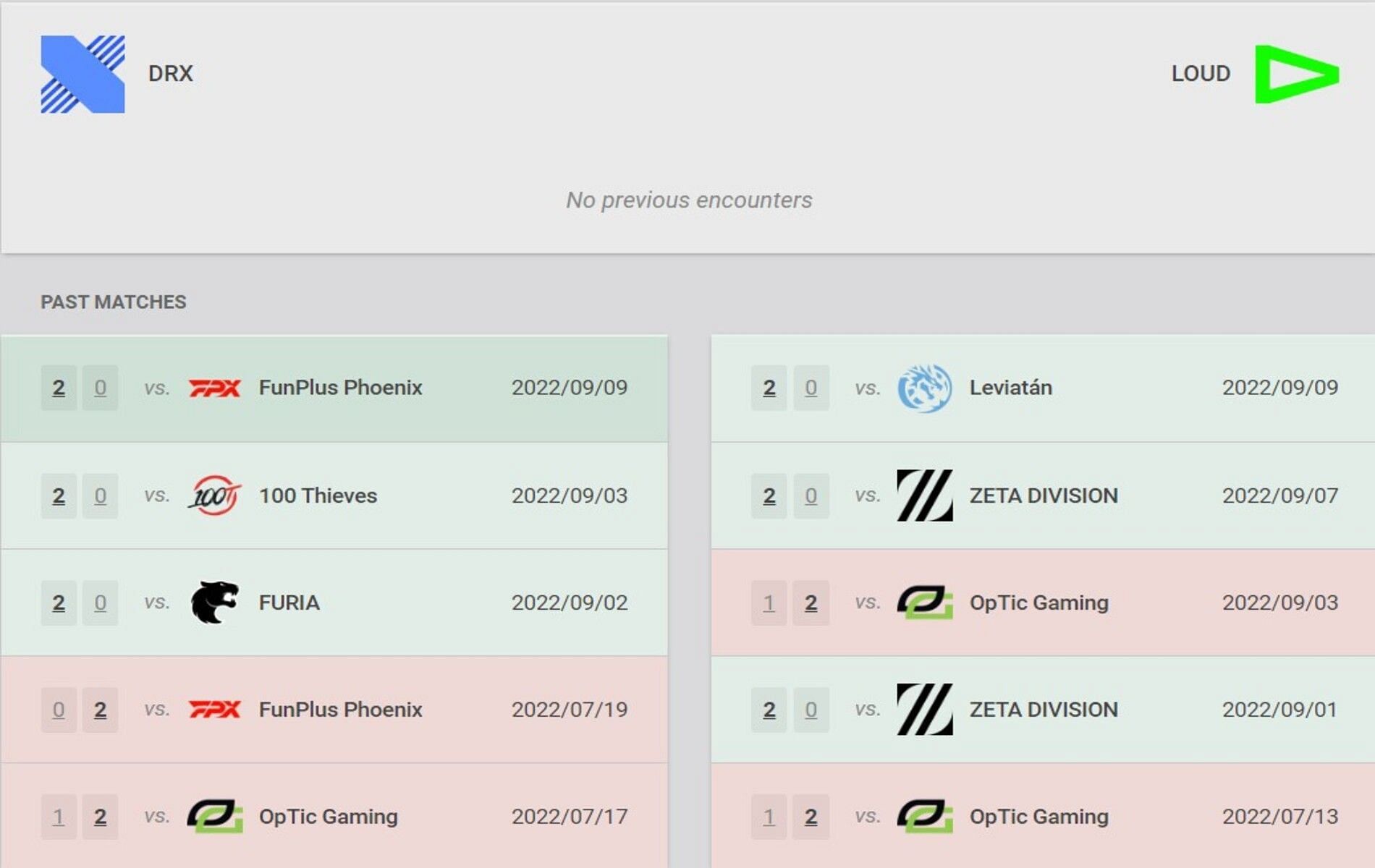This screenshot has width=1375, height=868.
Task: Click the LOUD team logo
Action: tap(1297, 74)
